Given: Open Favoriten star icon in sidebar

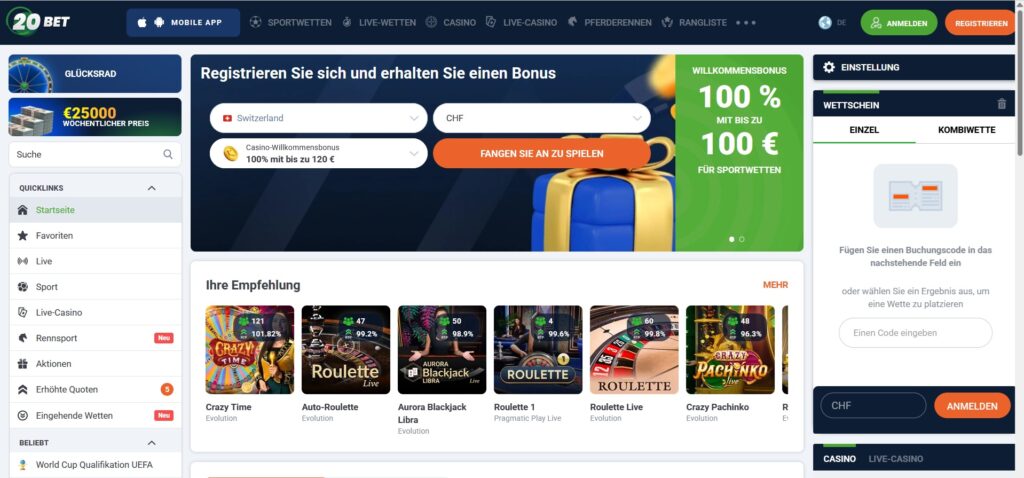Looking at the screenshot, I should point(23,236).
